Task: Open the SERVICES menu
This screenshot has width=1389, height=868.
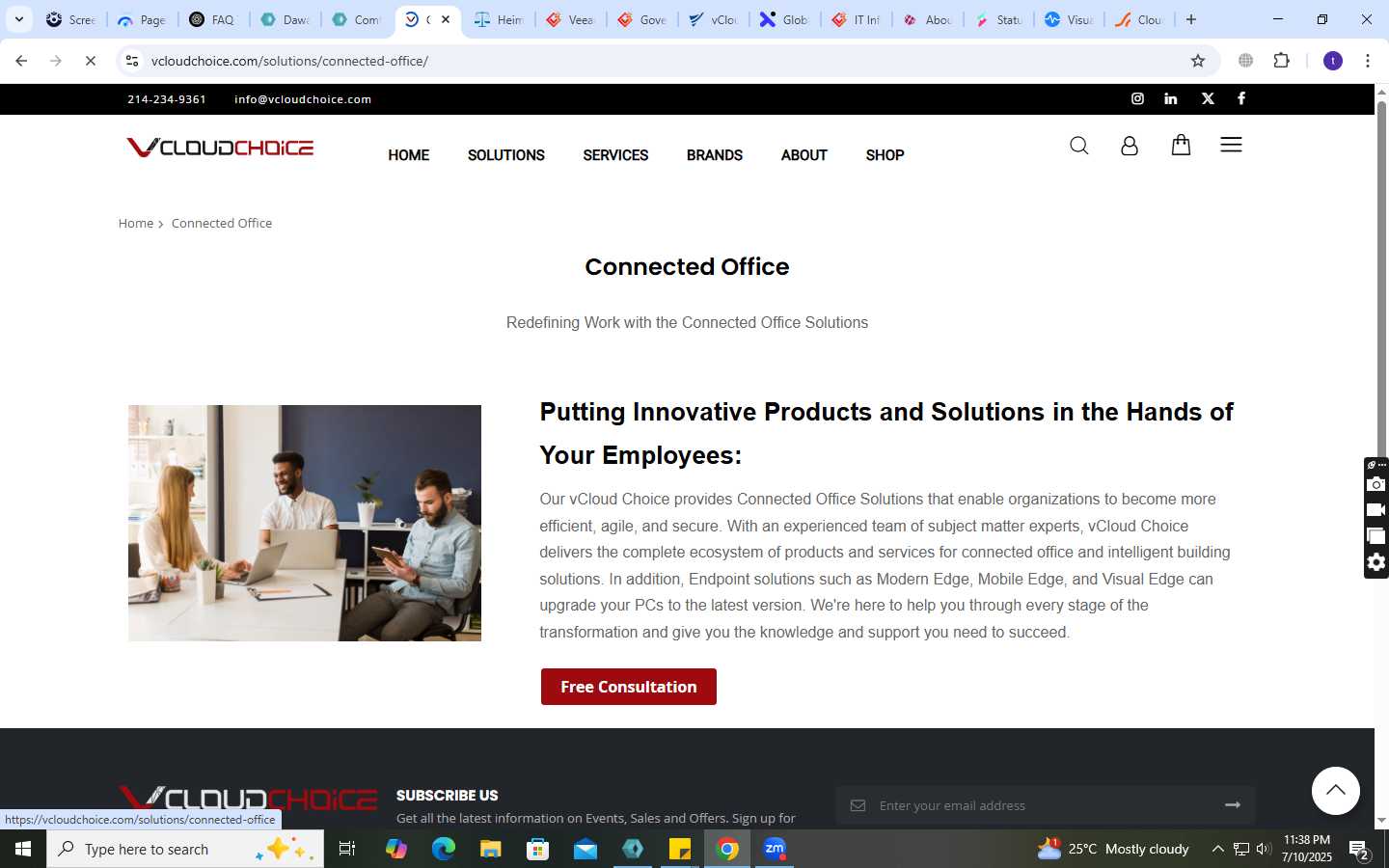Action: point(615,155)
